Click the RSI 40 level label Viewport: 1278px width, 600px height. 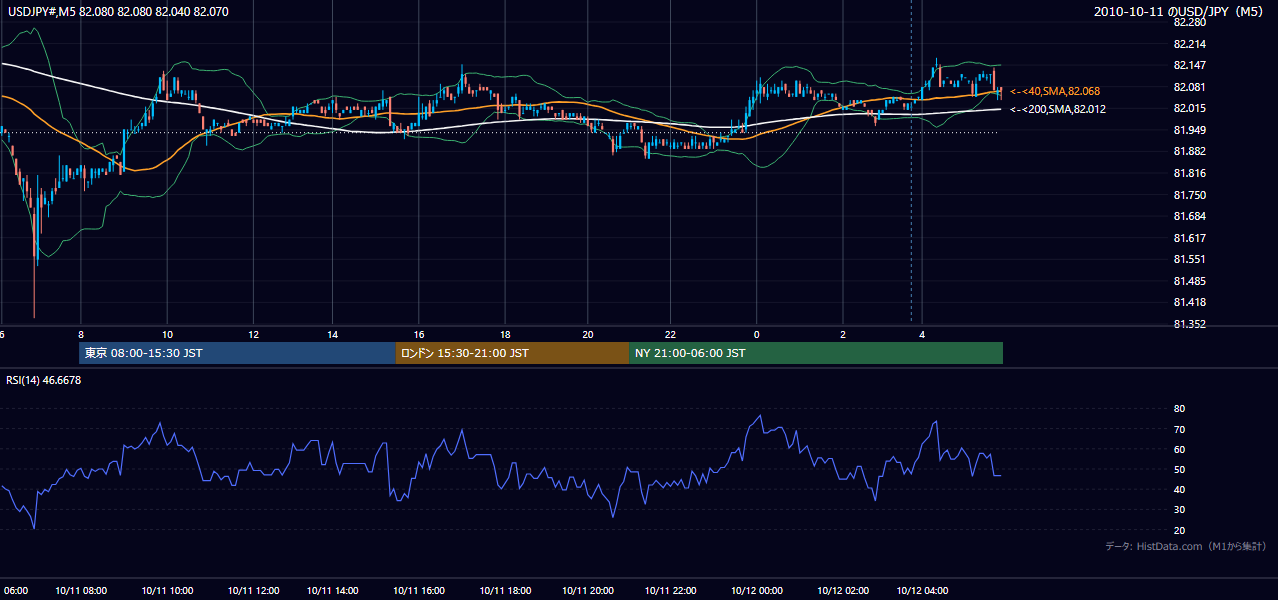pyautogui.click(x=1179, y=489)
